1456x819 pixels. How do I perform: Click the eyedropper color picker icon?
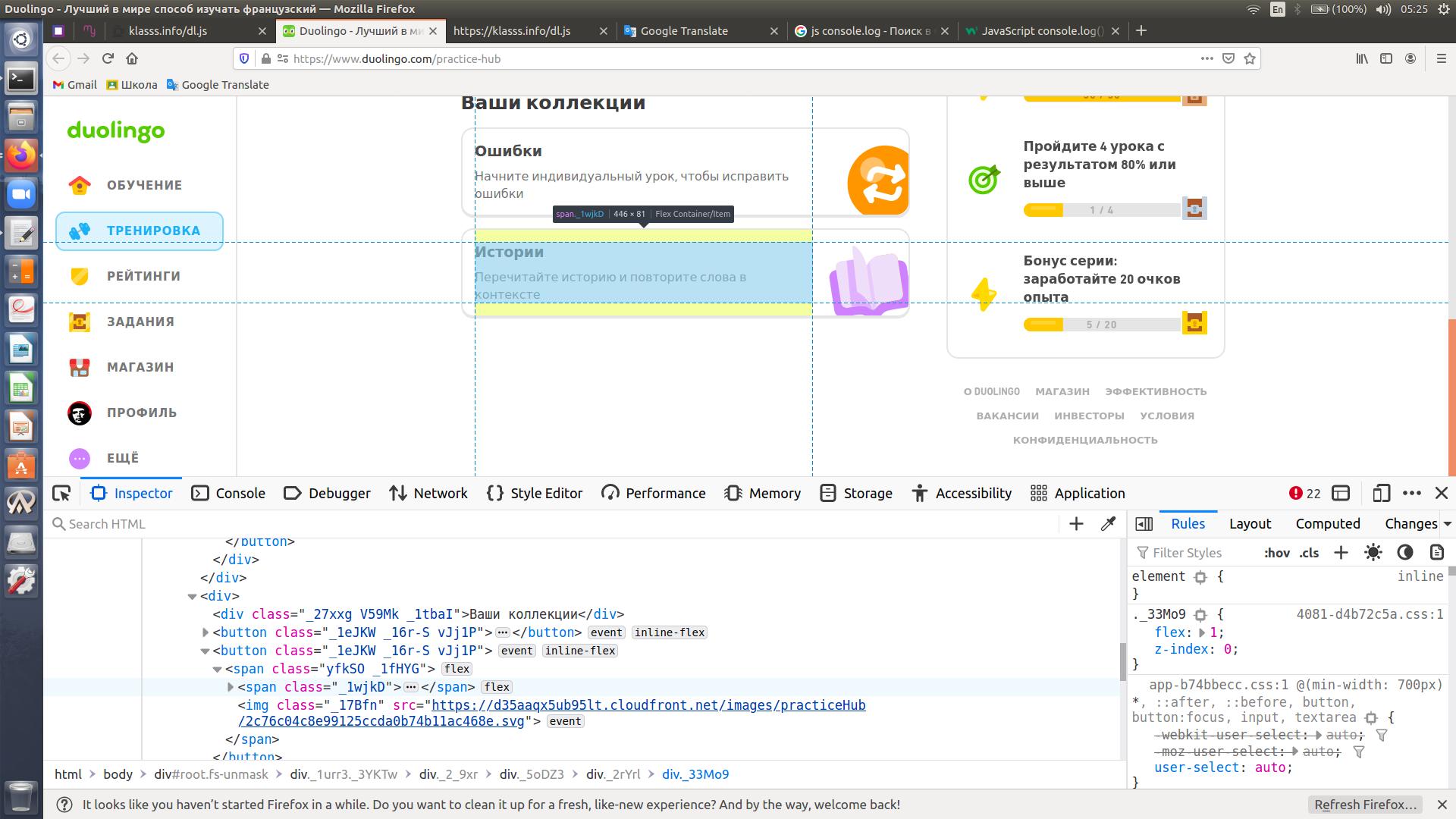coord(1108,524)
